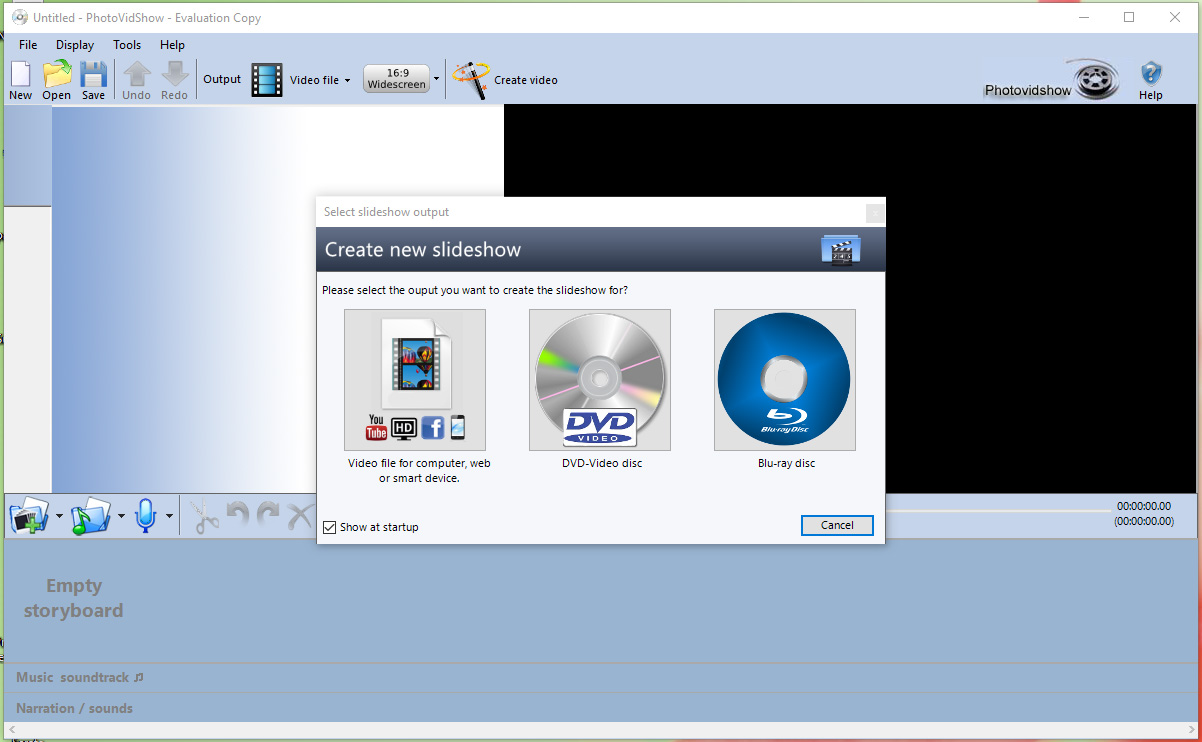Click the Create video wand icon

coord(470,79)
